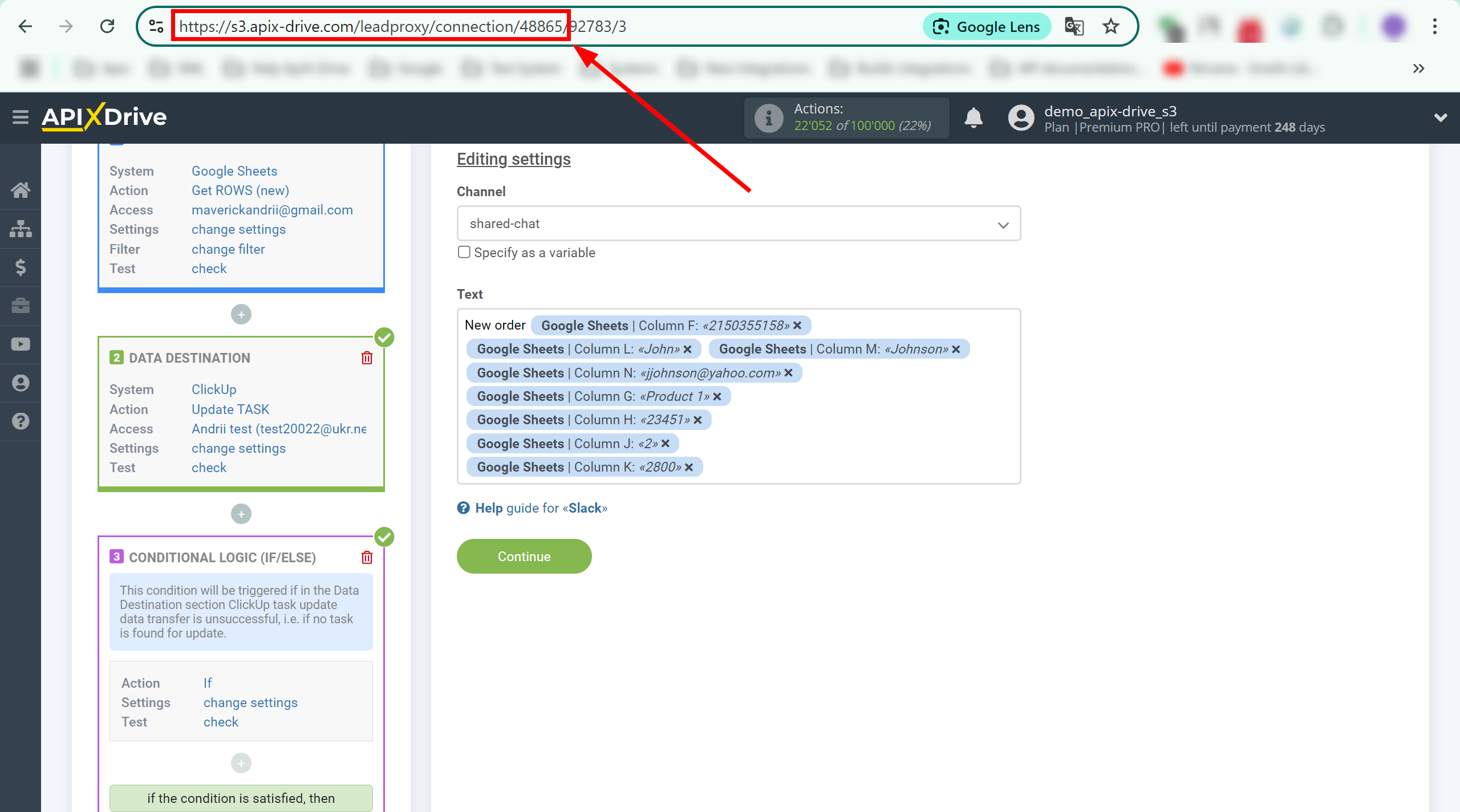1460x812 pixels.
Task: Remove the Column J «2» tag
Action: 665,444
